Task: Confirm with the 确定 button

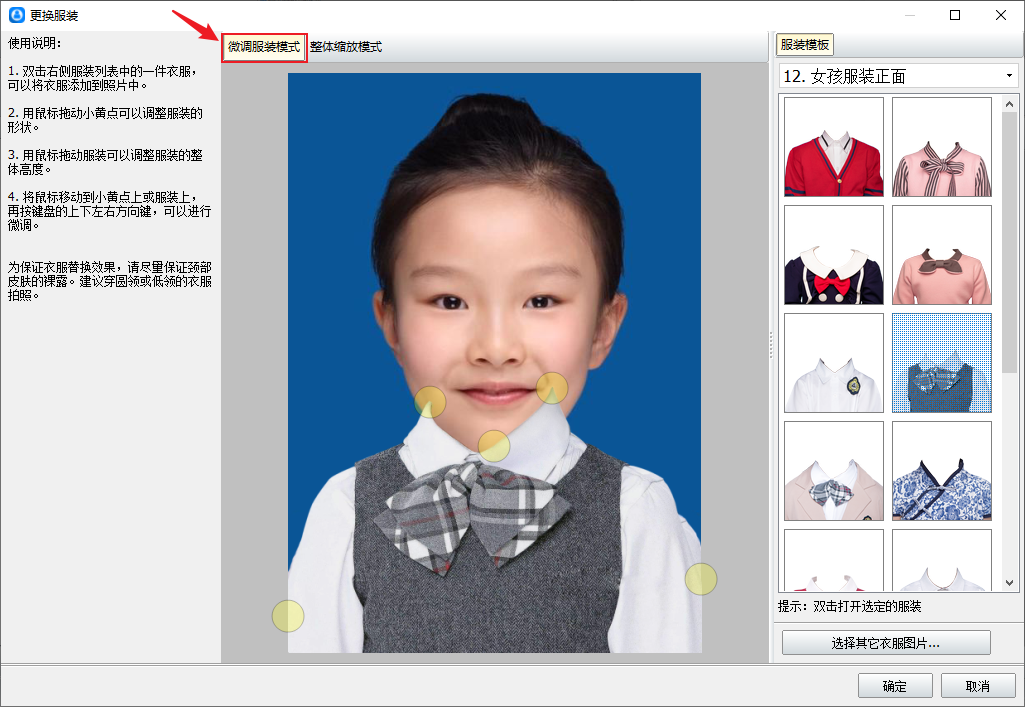Action: point(894,686)
